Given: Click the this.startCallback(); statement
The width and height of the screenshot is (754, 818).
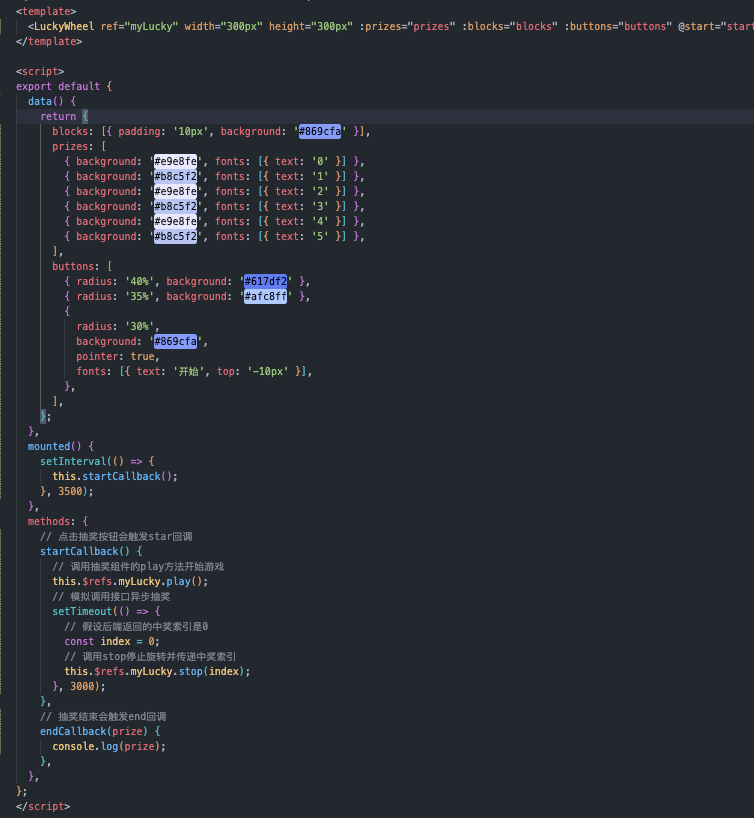Looking at the screenshot, I should click(x=115, y=476).
